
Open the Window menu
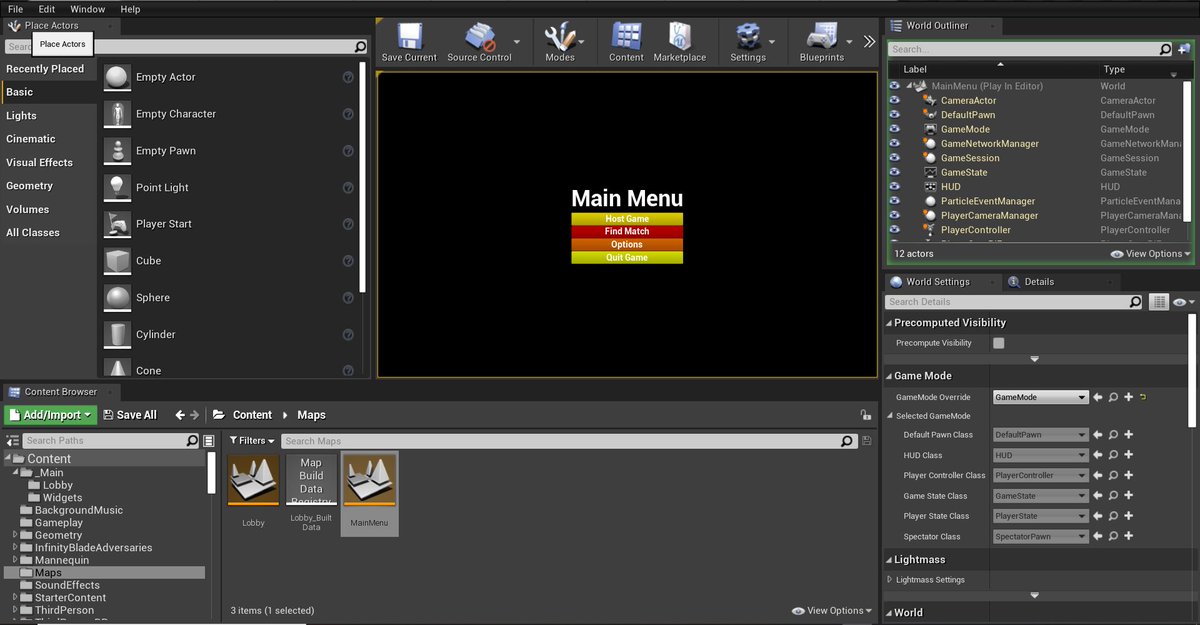click(x=87, y=9)
